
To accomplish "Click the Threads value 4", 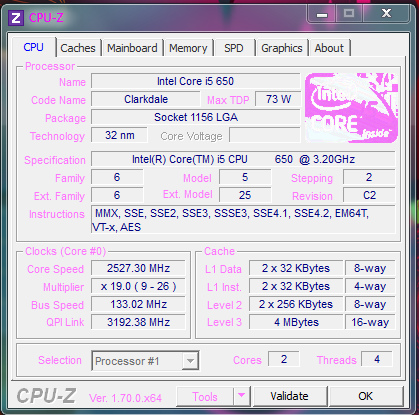I will point(377,359).
